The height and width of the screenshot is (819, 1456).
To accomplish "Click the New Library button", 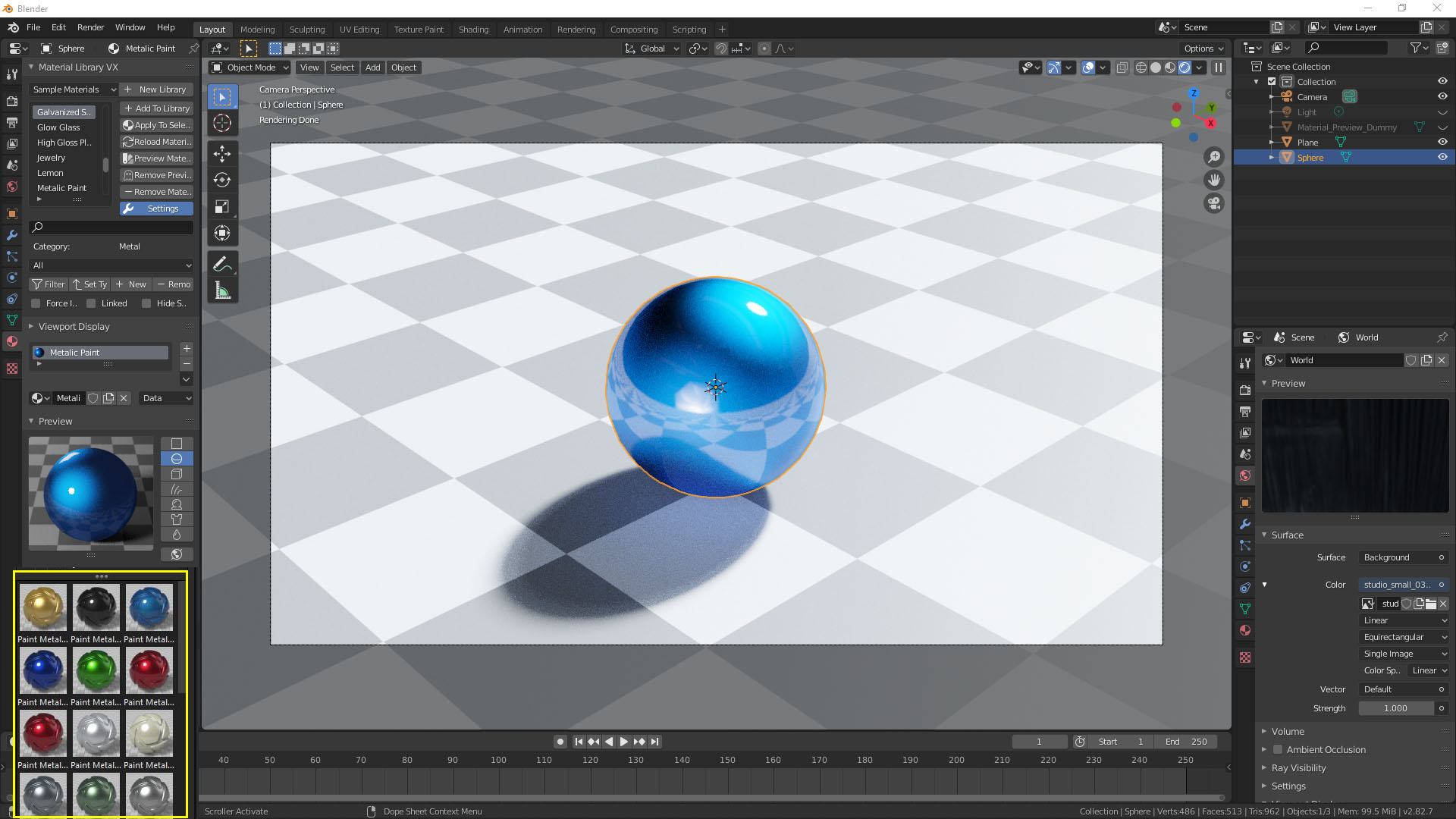I will [157, 89].
